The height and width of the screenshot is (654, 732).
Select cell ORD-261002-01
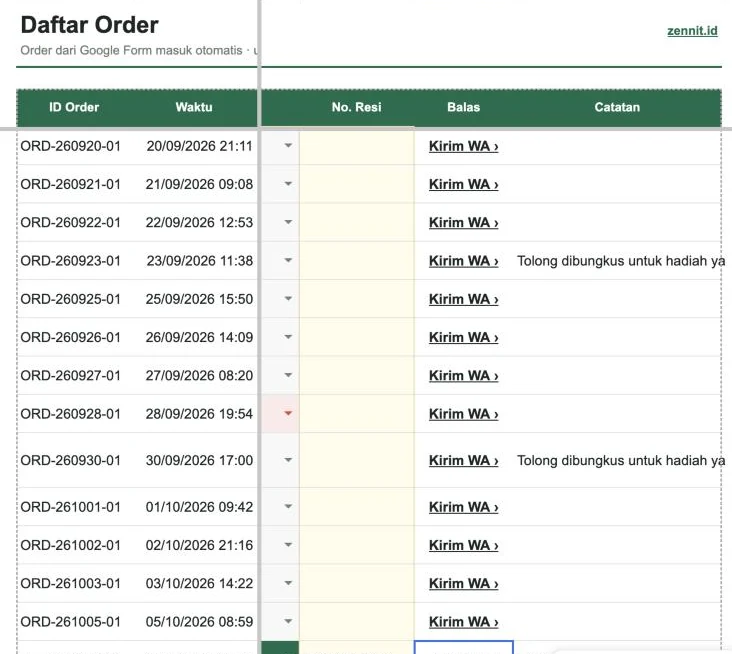(x=70, y=545)
